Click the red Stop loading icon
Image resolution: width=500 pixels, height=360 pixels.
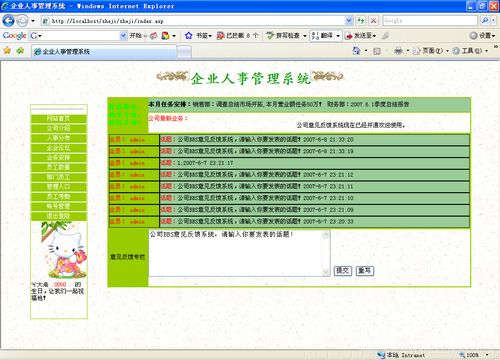374,21
